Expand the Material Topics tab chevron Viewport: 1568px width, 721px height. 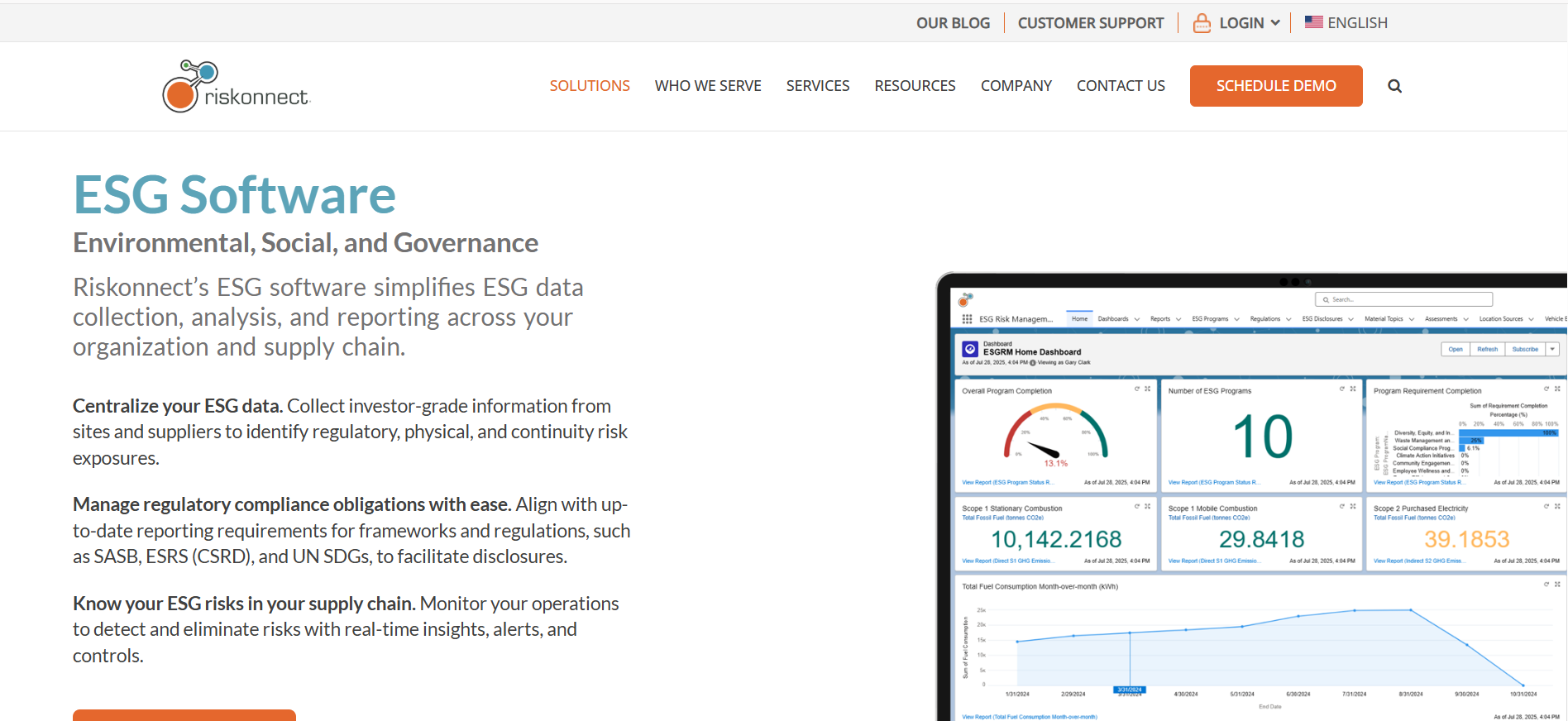[1412, 319]
